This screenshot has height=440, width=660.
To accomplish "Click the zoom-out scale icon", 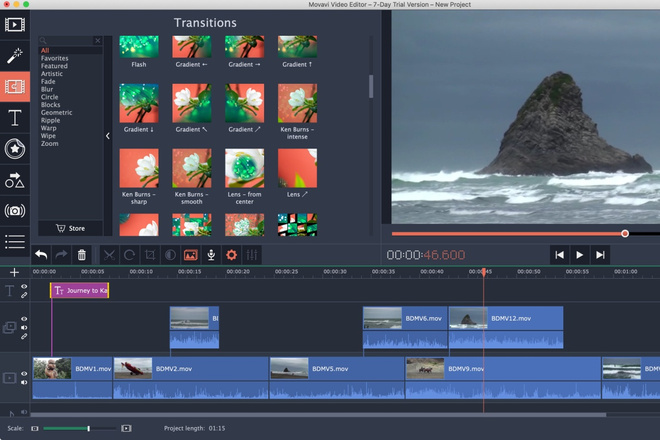I will 35,429.
